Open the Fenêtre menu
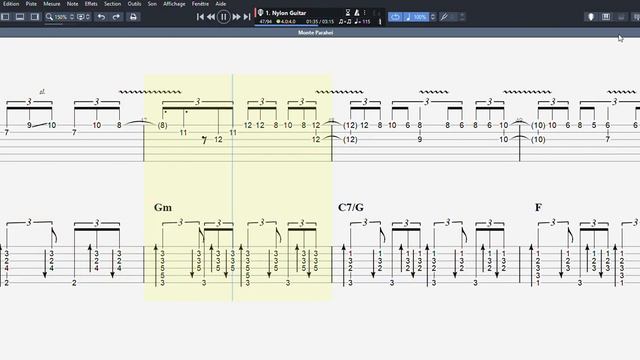Screen dimensions: 640x360 click(200, 4)
